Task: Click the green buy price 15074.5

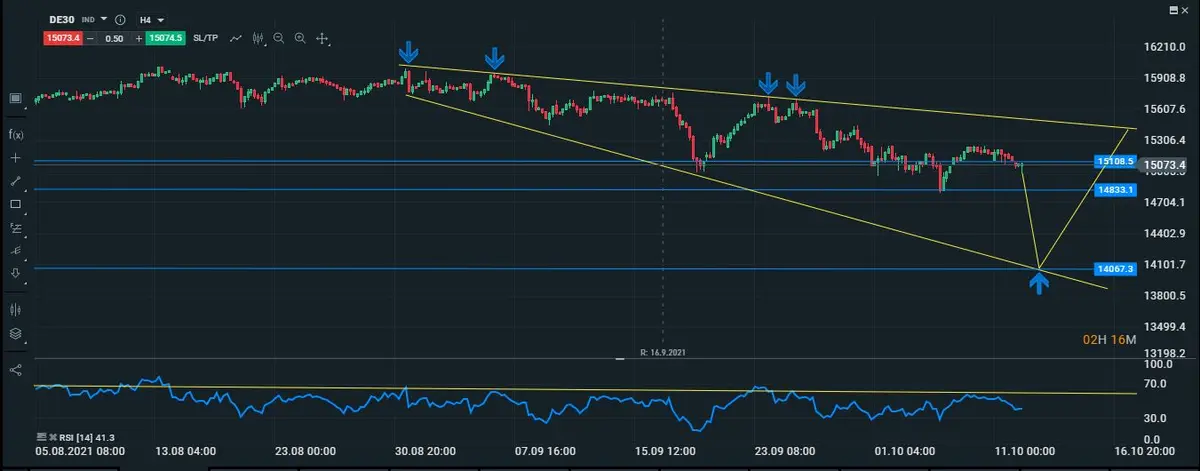Action: [166, 38]
